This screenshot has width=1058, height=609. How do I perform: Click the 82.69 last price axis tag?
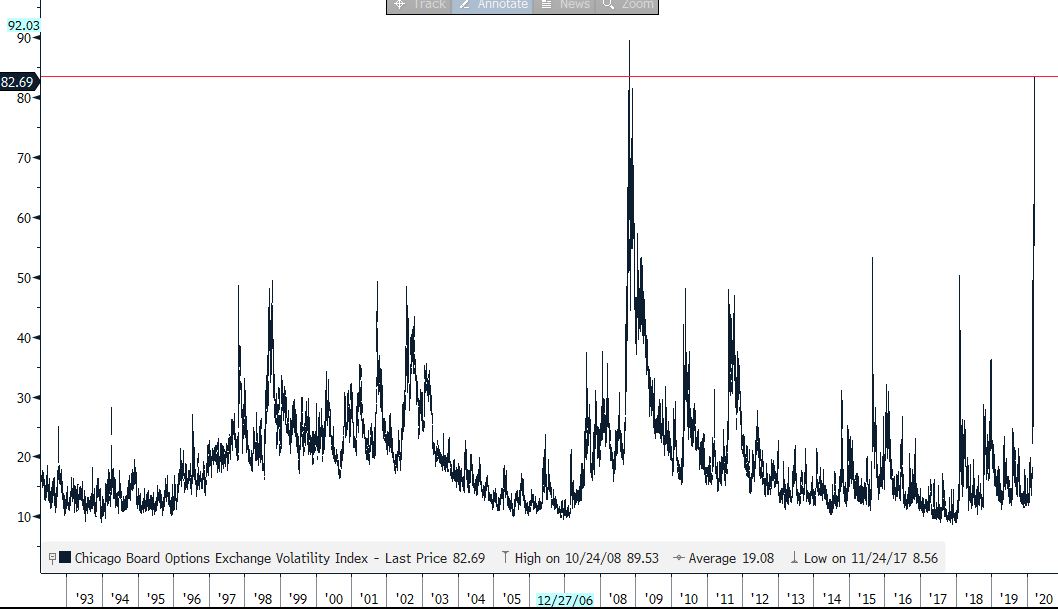click(x=18, y=82)
